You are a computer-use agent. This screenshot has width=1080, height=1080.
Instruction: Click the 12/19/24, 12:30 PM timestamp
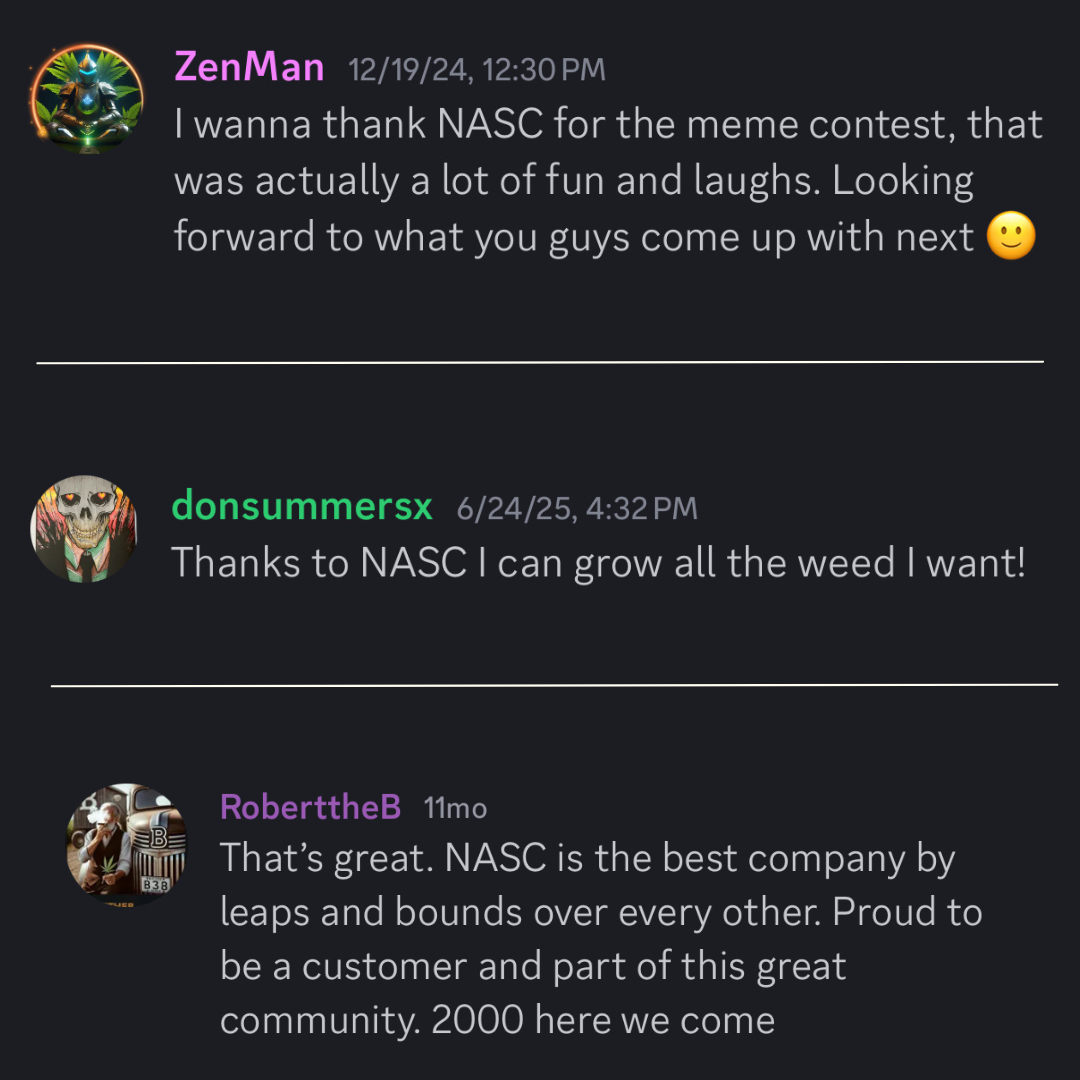pyautogui.click(x=477, y=70)
